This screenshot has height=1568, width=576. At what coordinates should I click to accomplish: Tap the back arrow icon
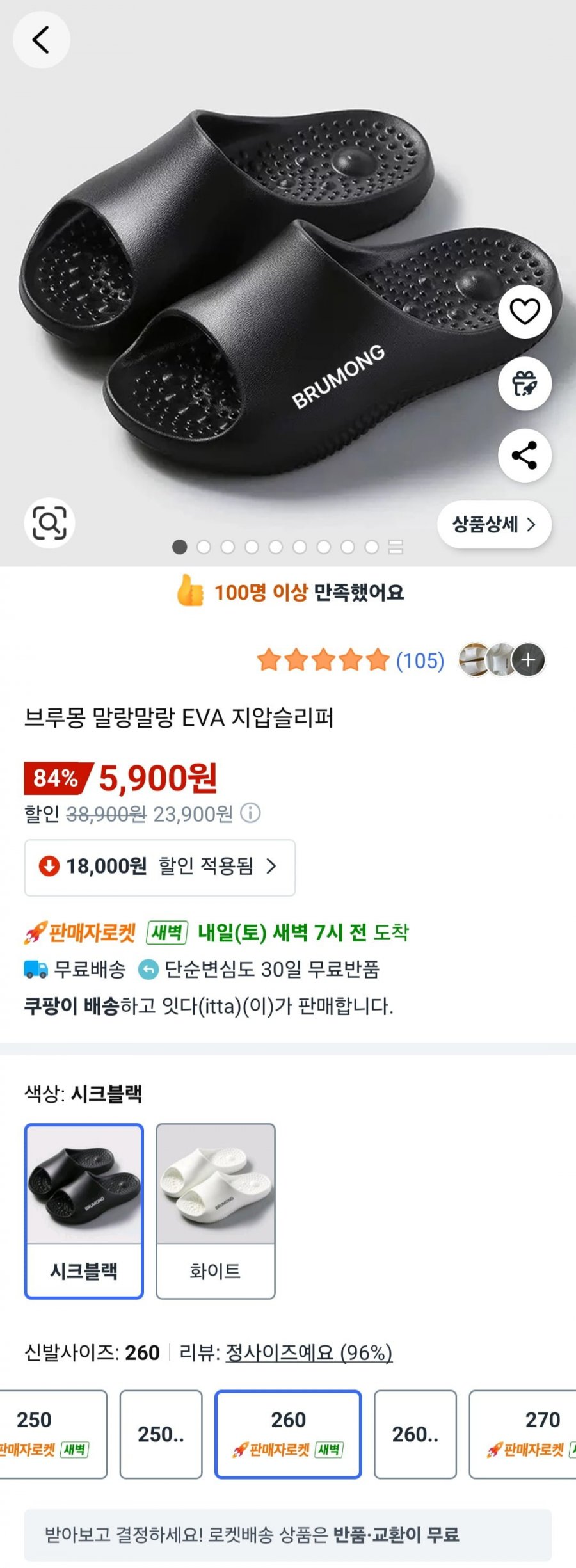pos(41,40)
